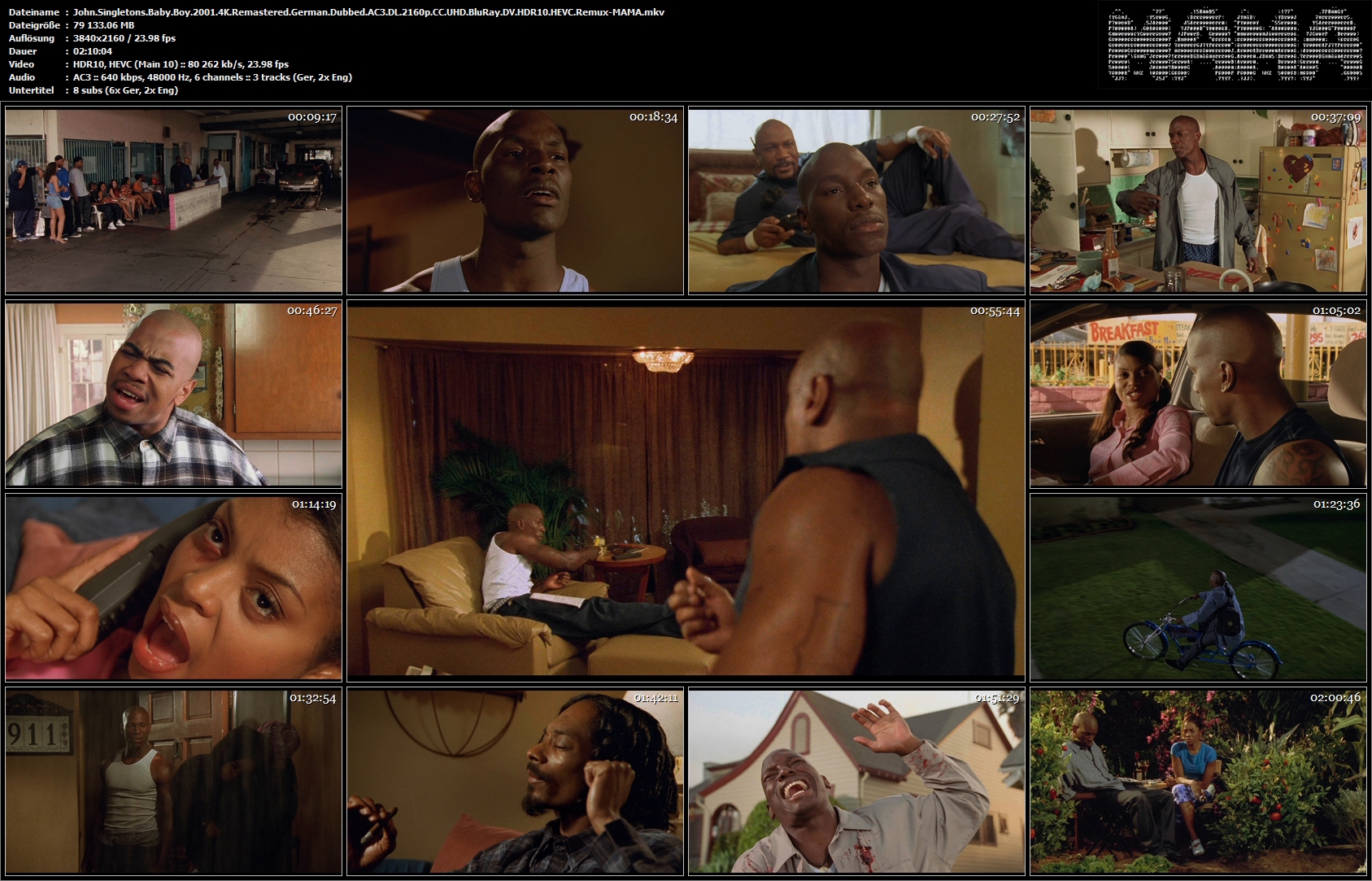Open the thumbnail stamped 01:05:02
The height and width of the screenshot is (881, 1372).
[1198, 395]
